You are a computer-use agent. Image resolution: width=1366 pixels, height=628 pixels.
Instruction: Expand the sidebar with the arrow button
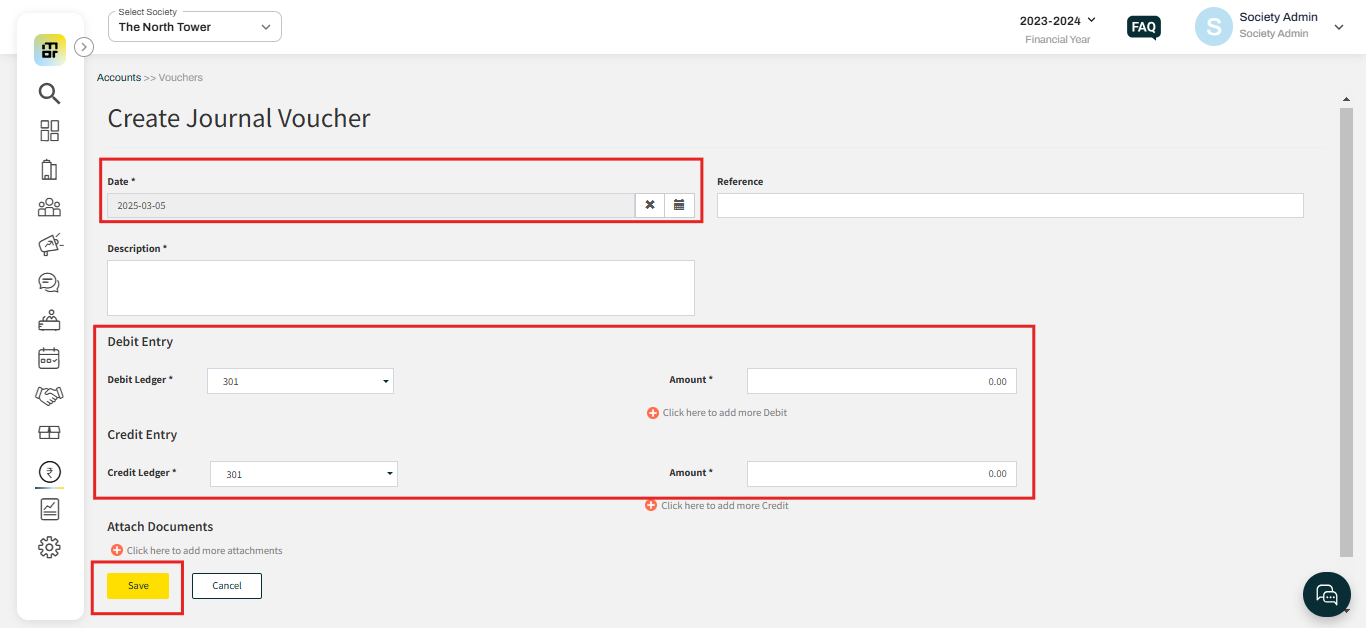point(84,46)
